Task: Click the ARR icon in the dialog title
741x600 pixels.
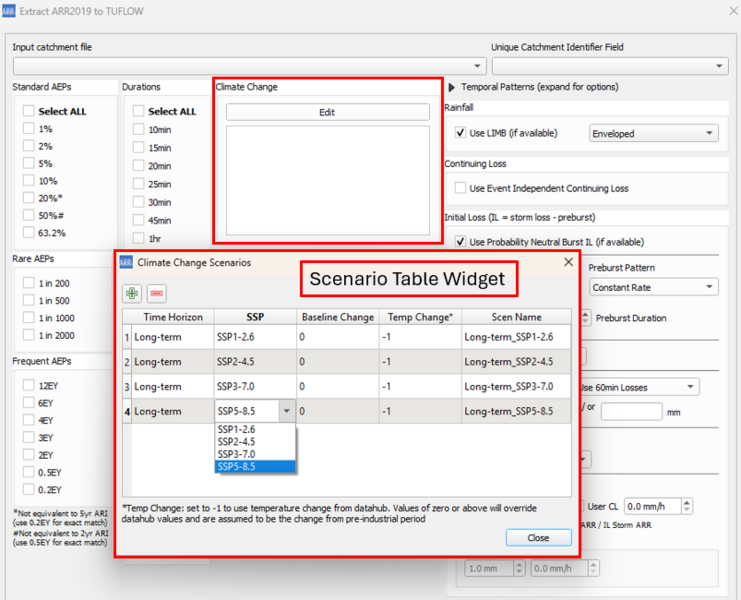Action: click(126, 263)
